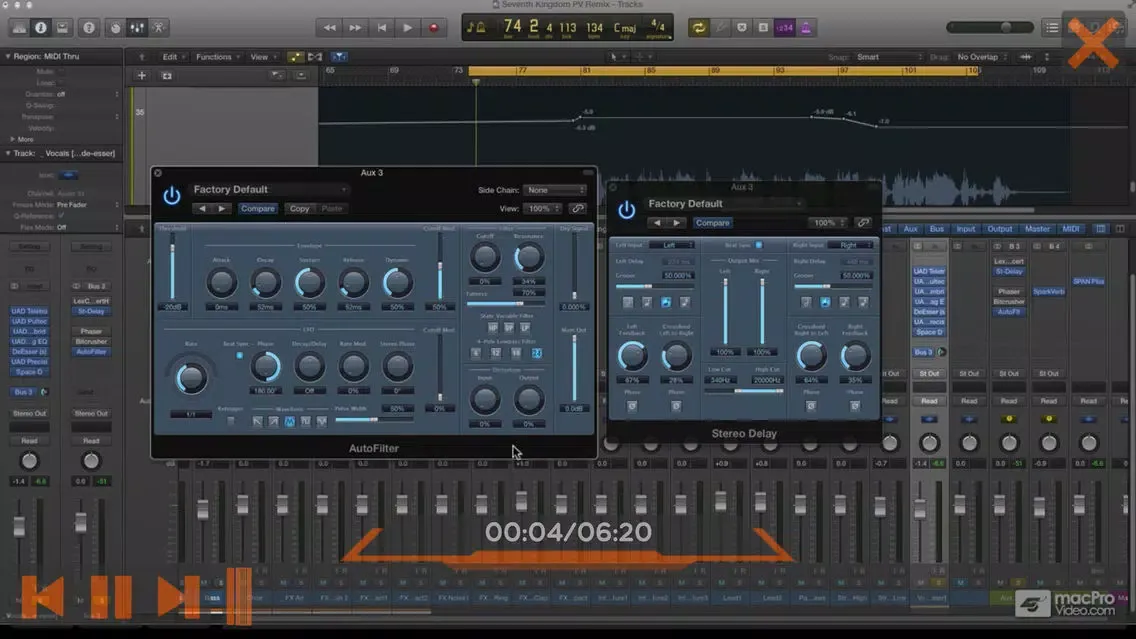1136x639 pixels.
Task: Open Stereo Delay Right Input dropdown
Action: 851,245
